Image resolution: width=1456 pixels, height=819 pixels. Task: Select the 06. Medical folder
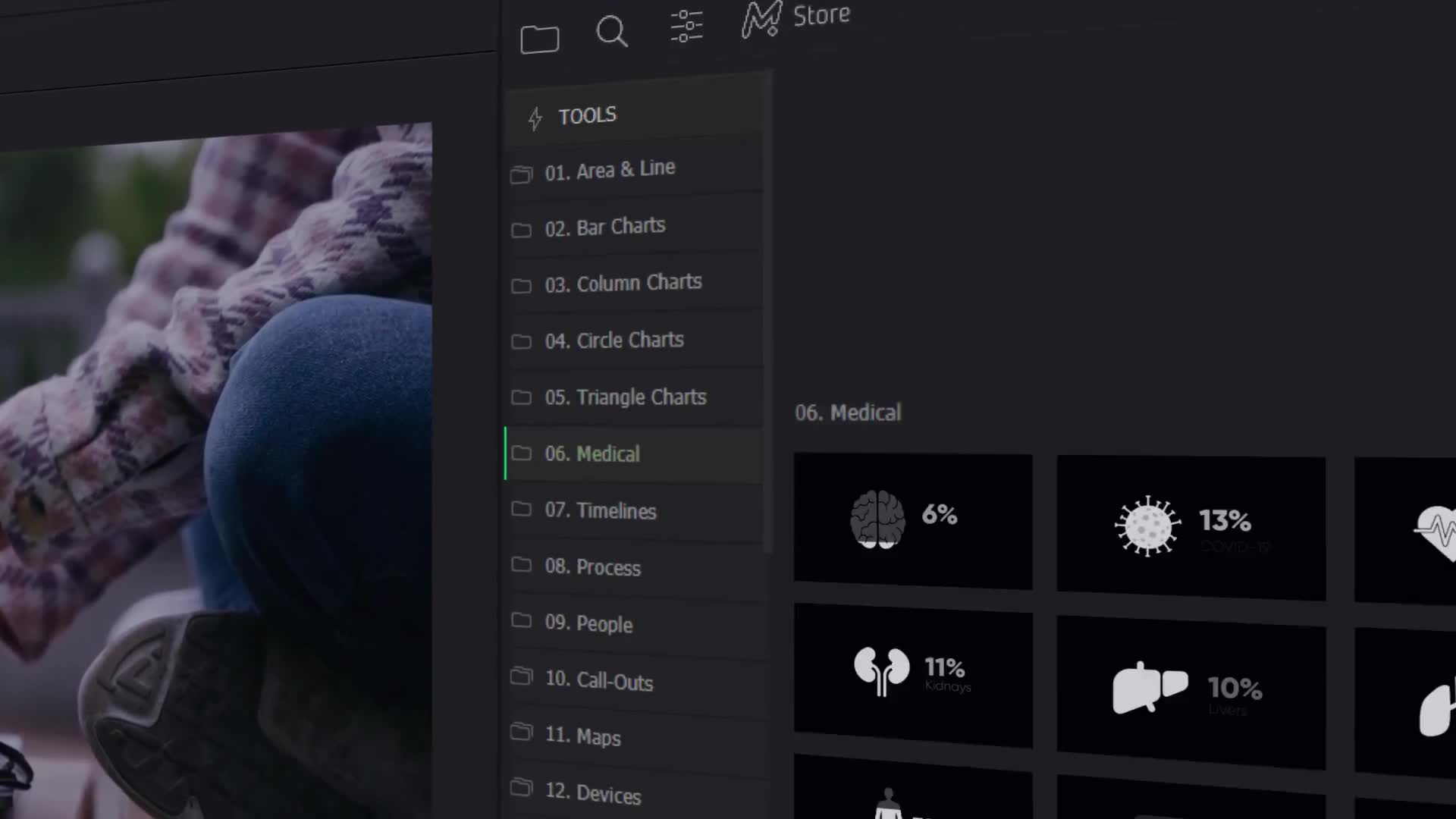click(x=592, y=454)
